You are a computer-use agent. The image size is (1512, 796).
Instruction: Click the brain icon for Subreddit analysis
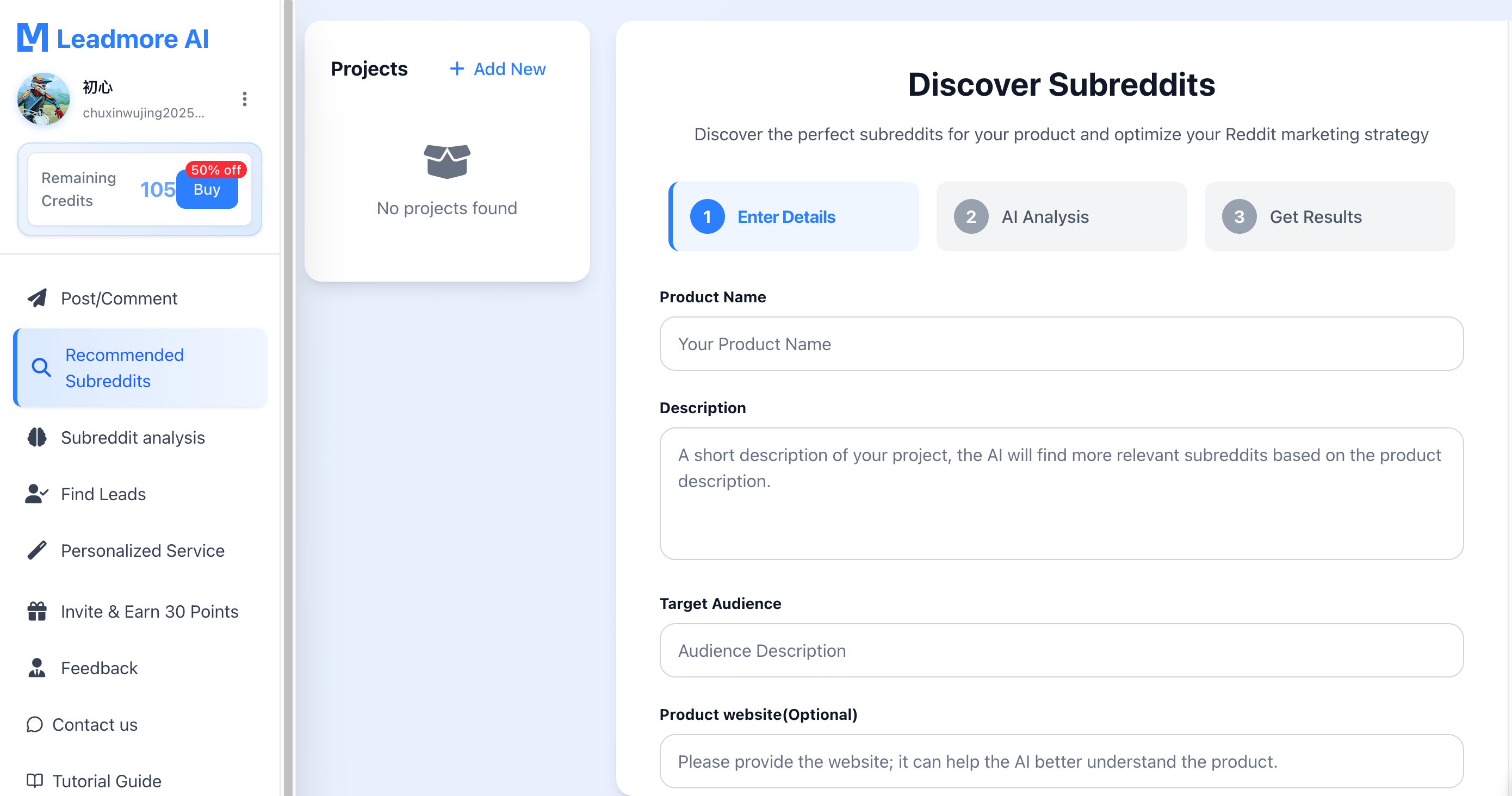click(37, 437)
